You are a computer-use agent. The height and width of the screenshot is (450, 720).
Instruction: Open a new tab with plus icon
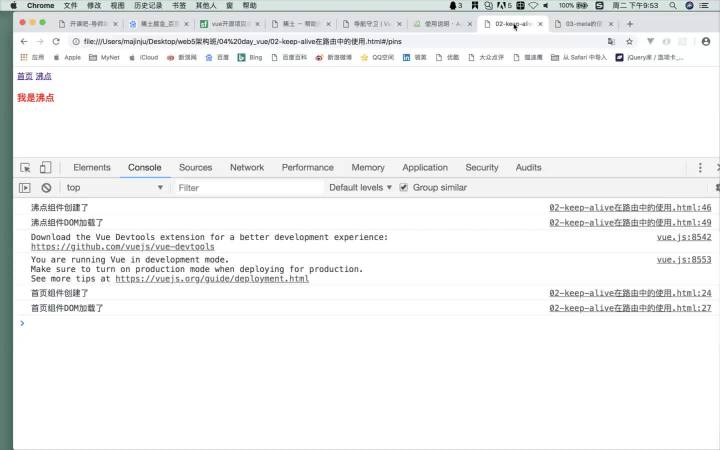coord(630,24)
